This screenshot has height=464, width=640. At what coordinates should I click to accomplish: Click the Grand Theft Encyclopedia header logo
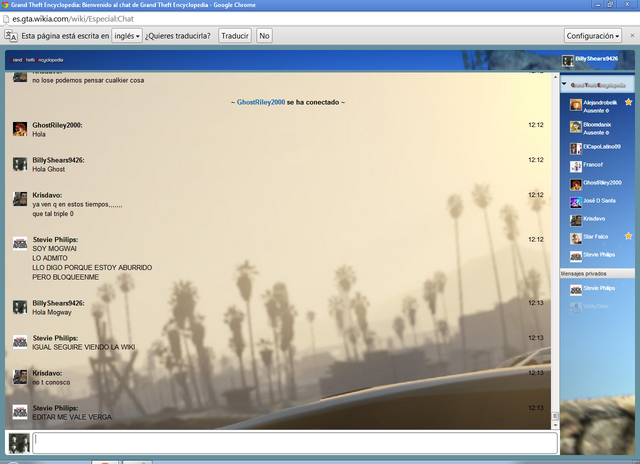pyautogui.click(x=37, y=60)
